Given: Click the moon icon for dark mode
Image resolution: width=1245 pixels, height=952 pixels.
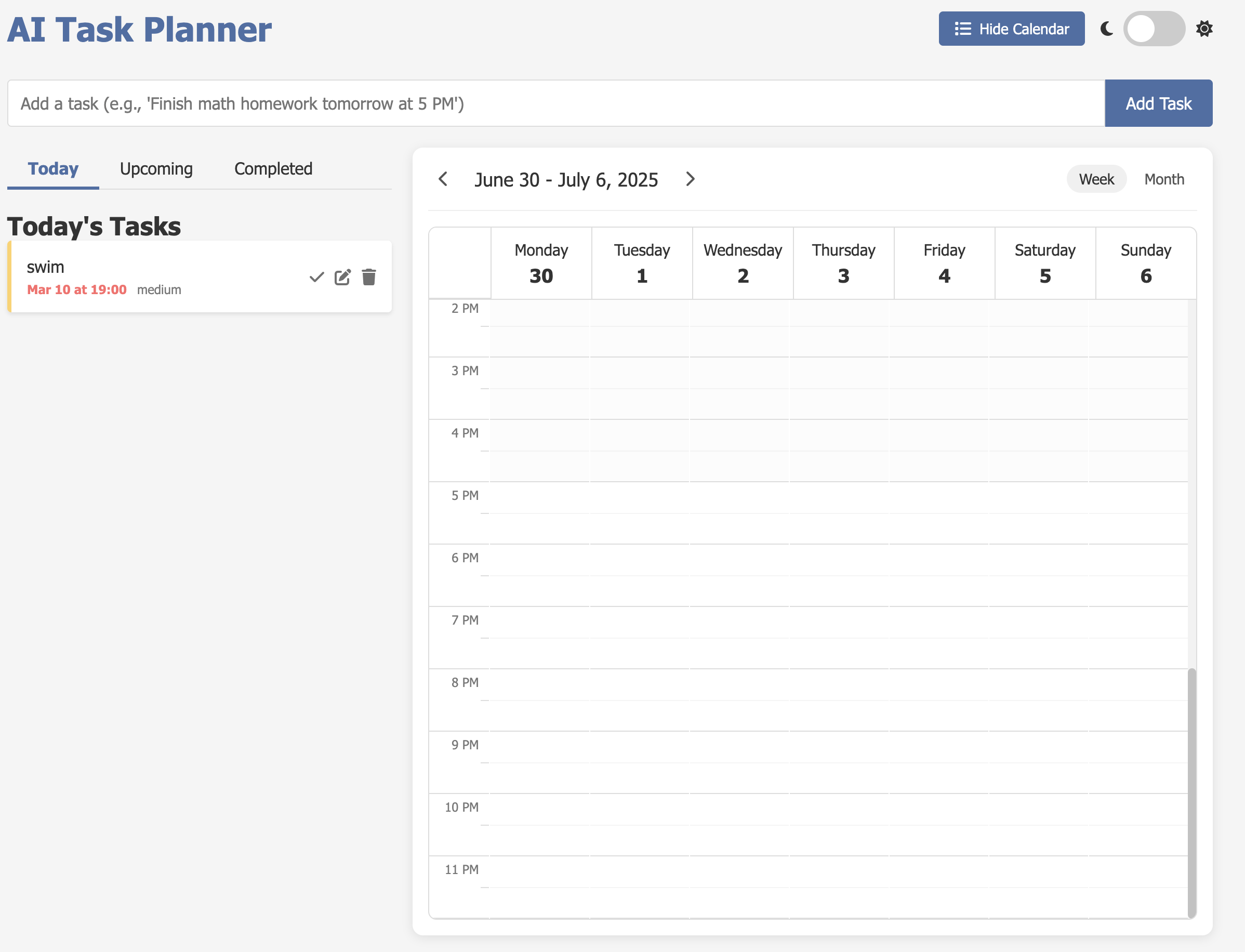Looking at the screenshot, I should coord(1106,29).
